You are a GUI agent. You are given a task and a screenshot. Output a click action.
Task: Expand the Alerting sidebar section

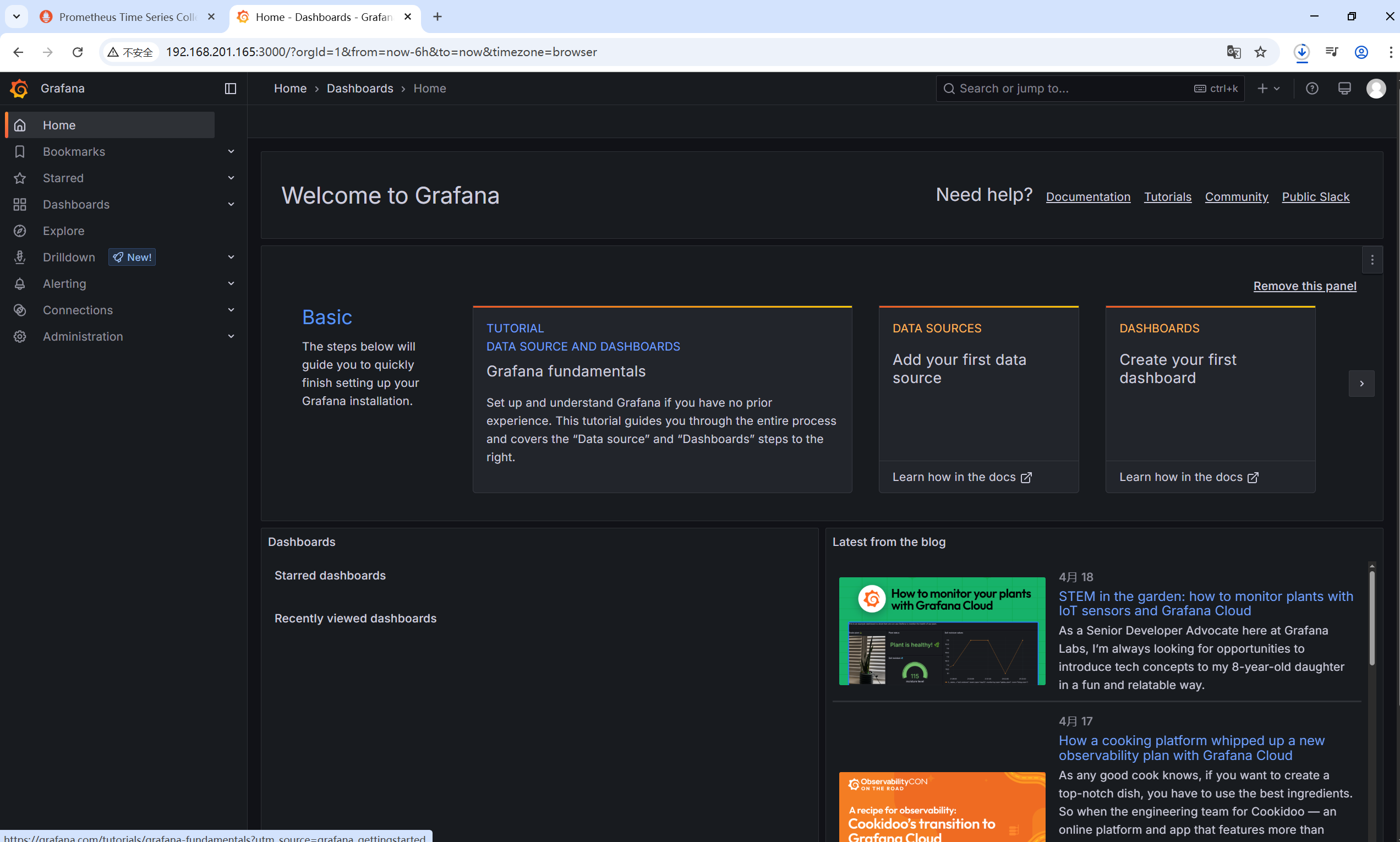[x=231, y=283]
